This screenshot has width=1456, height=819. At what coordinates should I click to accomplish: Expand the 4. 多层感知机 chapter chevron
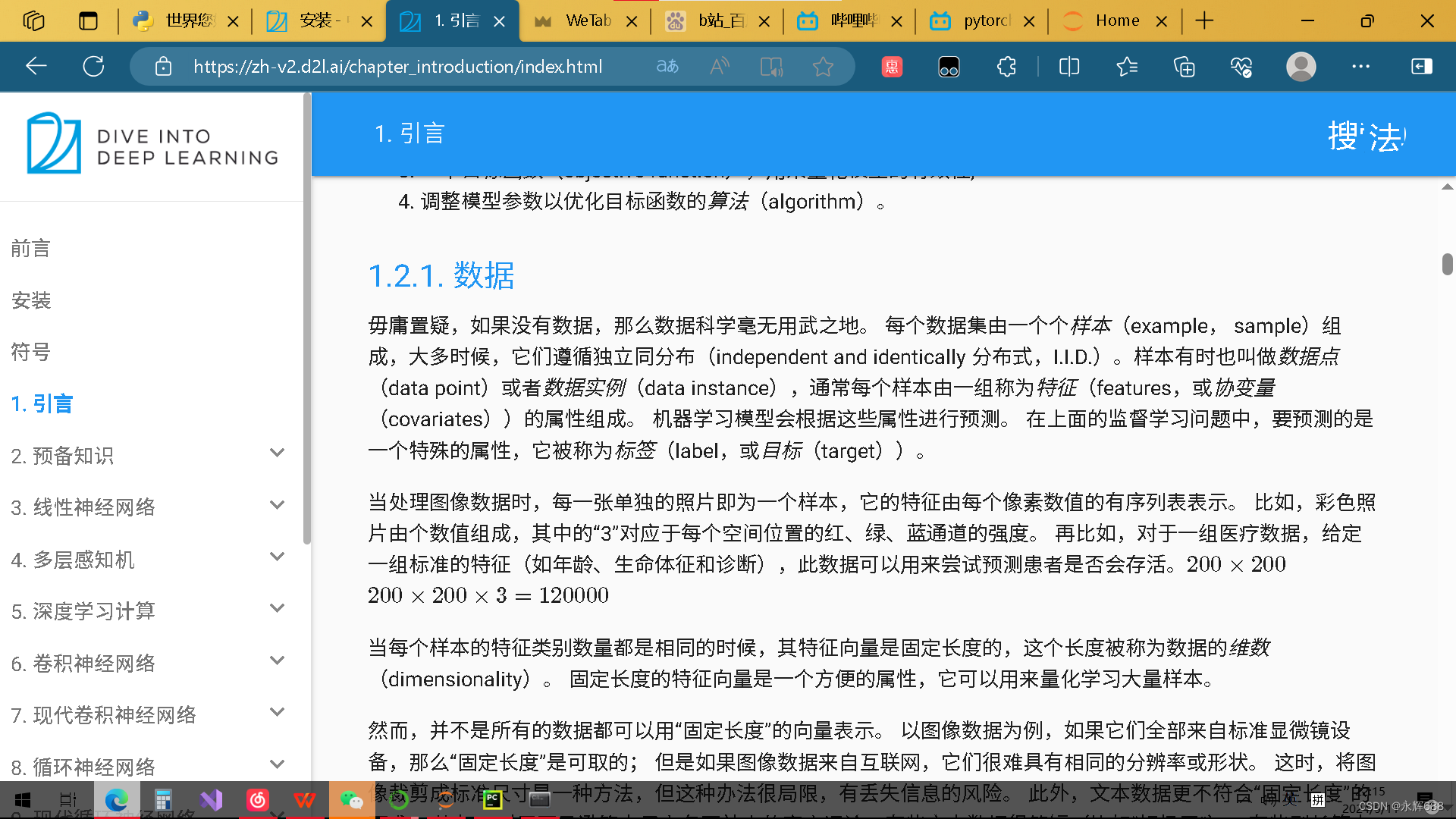[x=277, y=557]
